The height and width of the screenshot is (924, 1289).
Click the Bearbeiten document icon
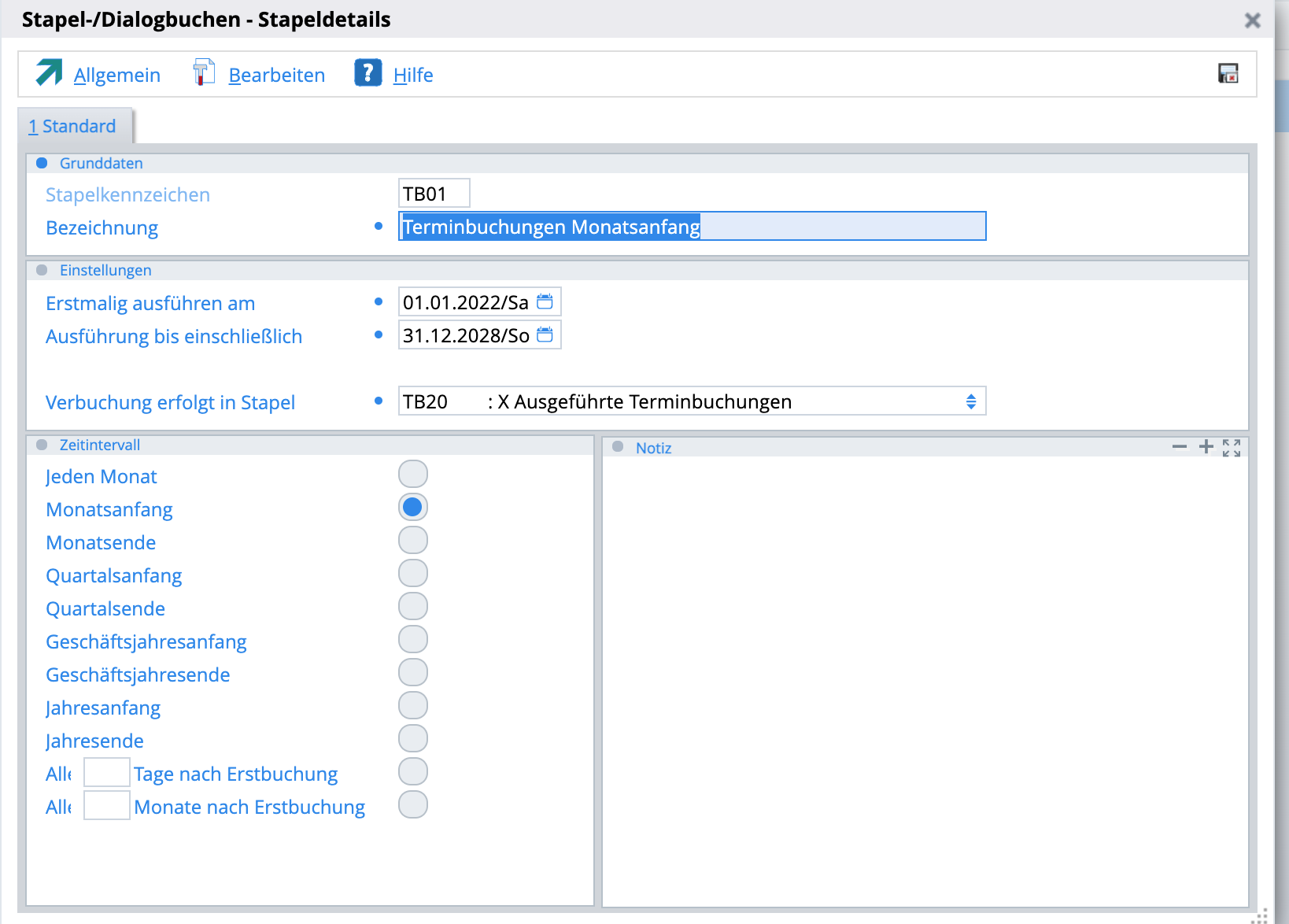point(204,73)
